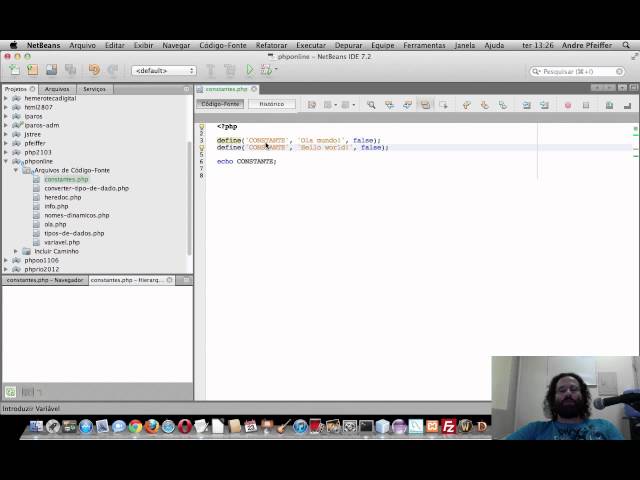Click the Pesquisar search field
The width and height of the screenshot is (640, 480).
tap(577, 71)
